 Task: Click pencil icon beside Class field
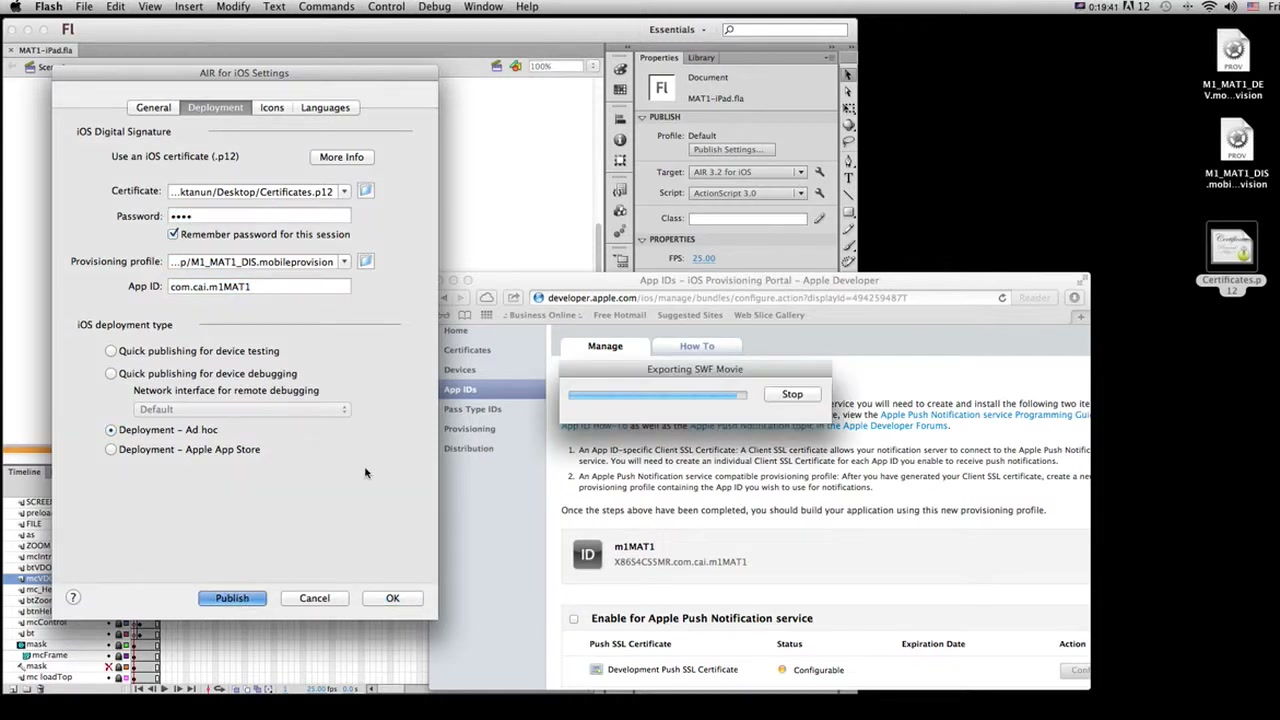point(819,218)
